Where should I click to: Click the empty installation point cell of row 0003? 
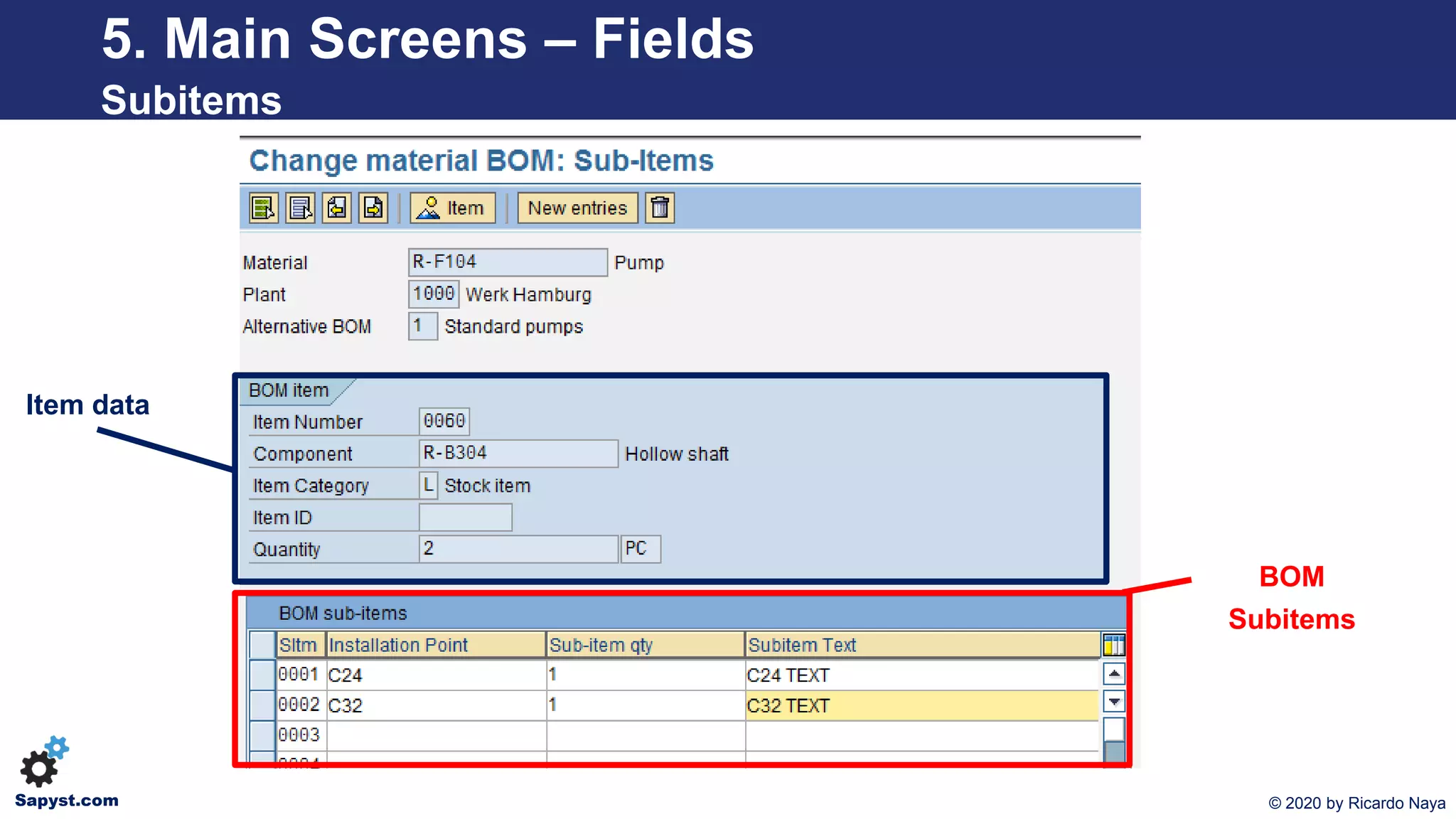pos(436,735)
